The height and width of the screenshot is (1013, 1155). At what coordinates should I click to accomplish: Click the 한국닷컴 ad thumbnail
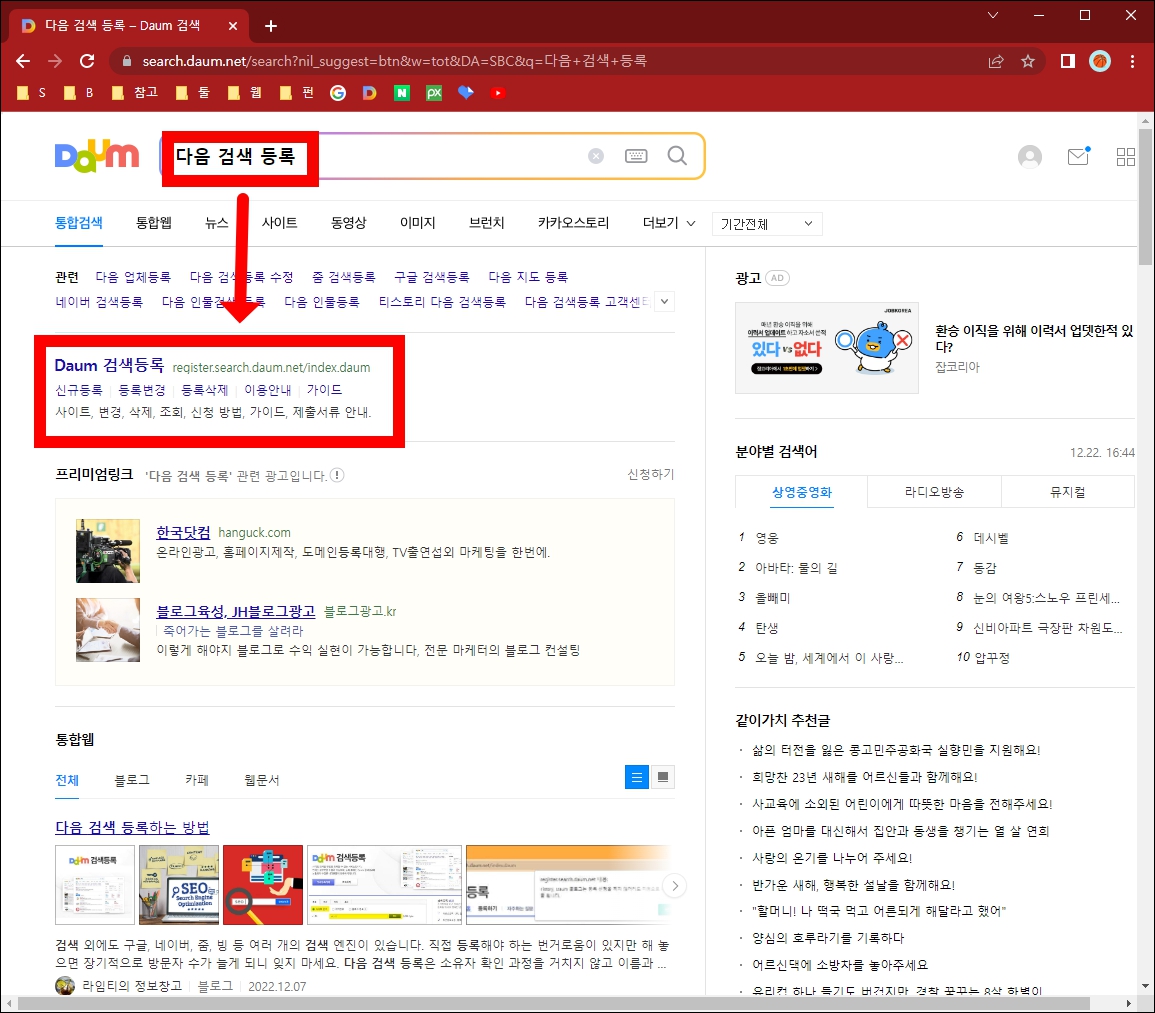tap(108, 551)
